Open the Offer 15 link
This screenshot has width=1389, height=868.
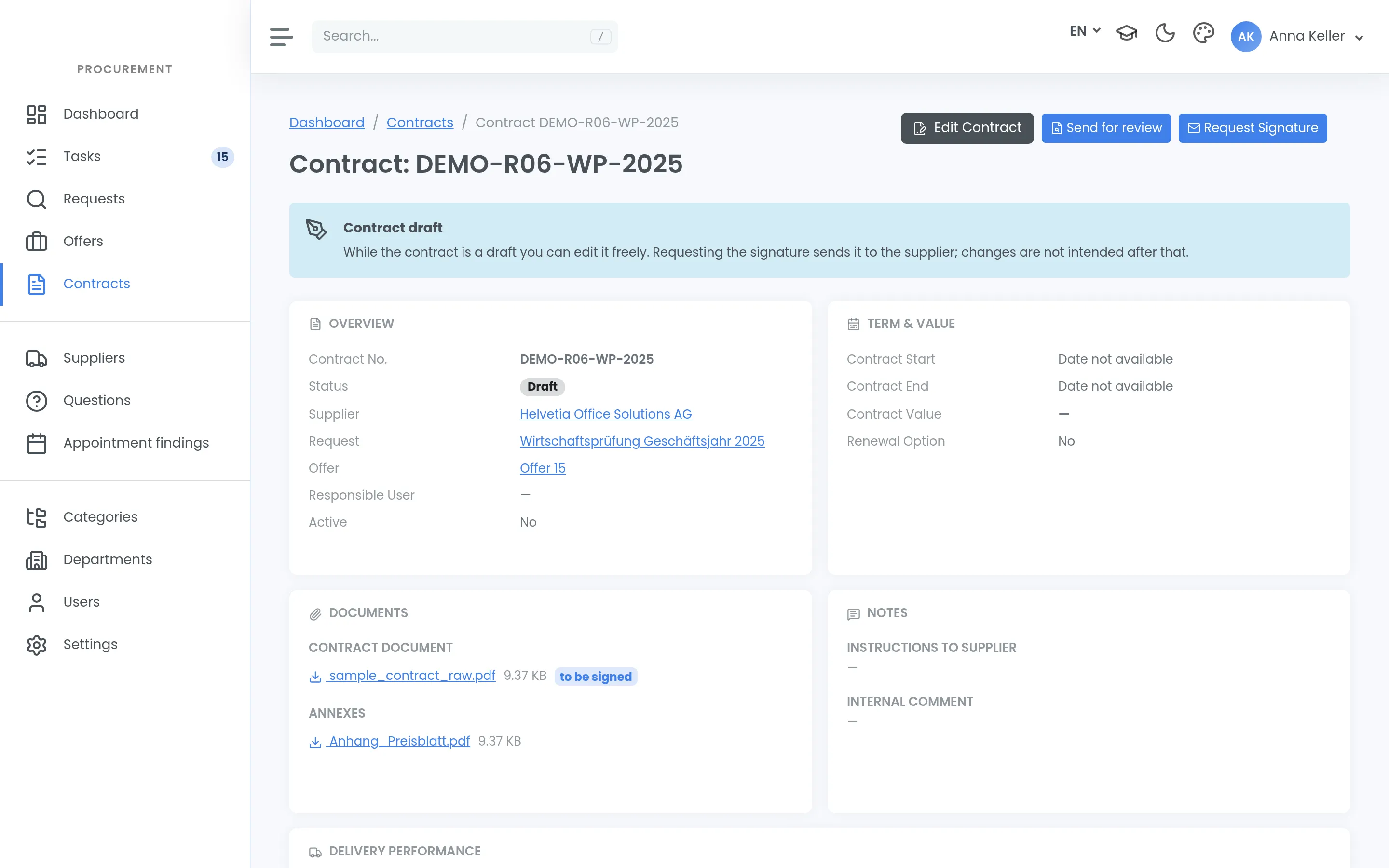[x=543, y=468]
